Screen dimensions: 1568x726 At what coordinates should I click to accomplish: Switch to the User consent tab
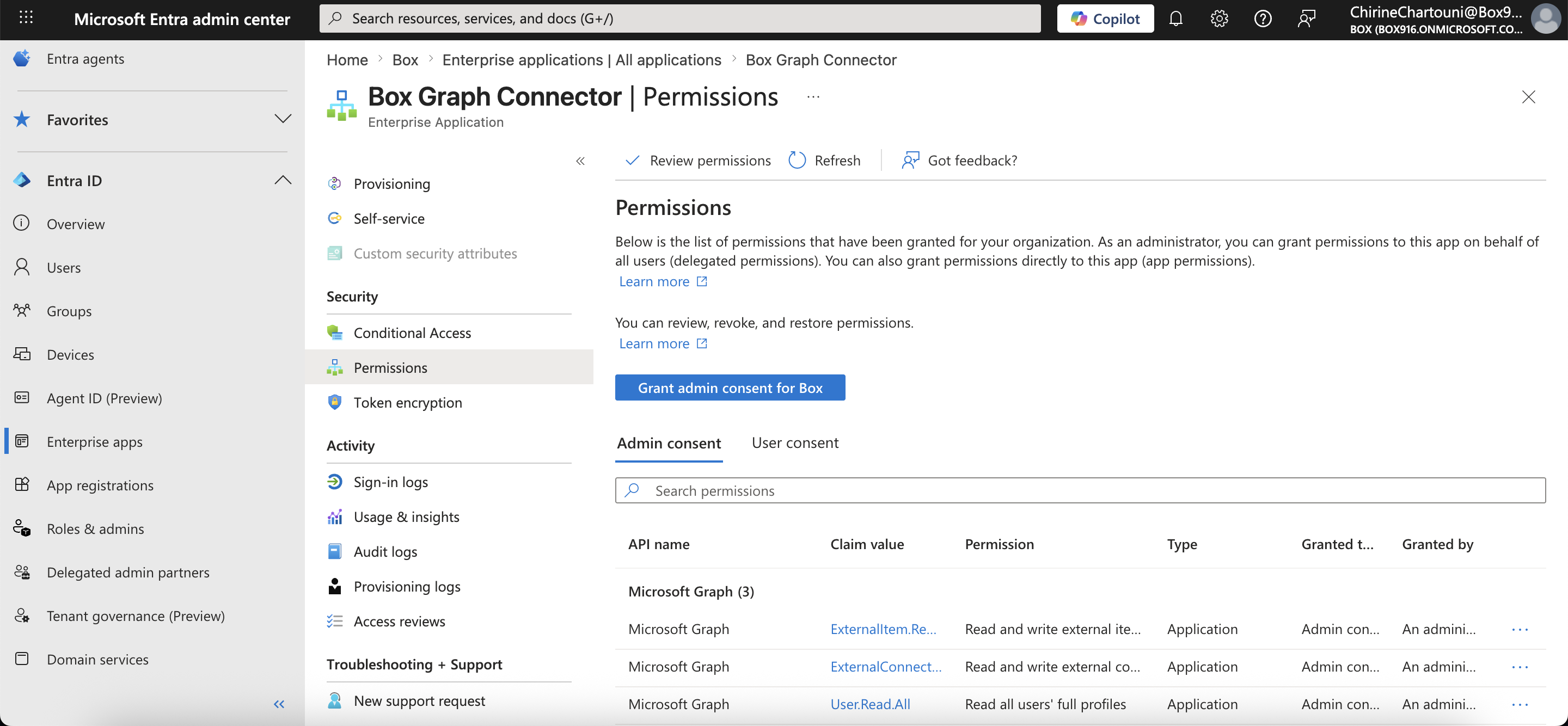point(794,442)
